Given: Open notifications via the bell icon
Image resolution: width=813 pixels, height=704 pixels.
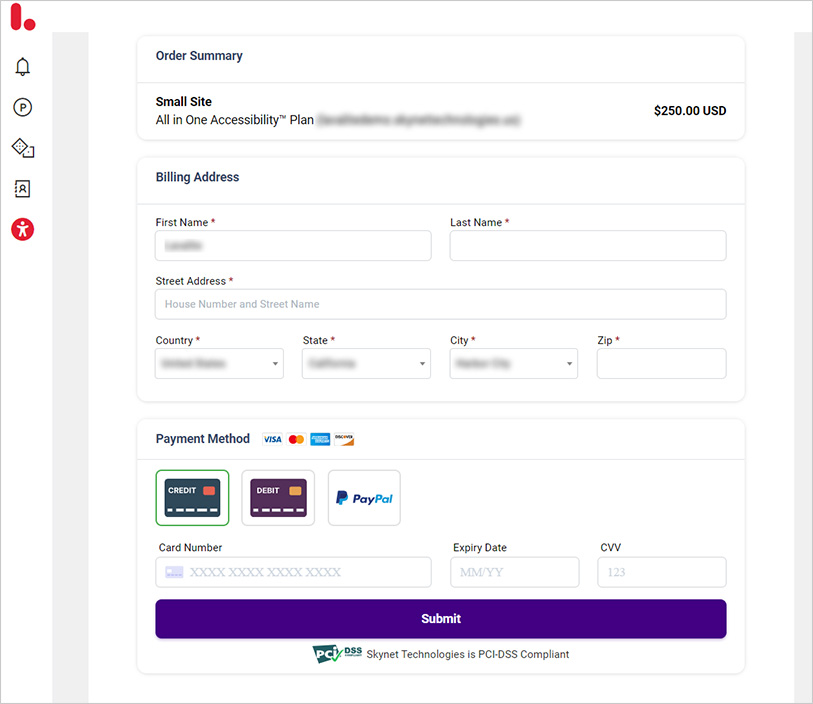Looking at the screenshot, I should 22,67.
